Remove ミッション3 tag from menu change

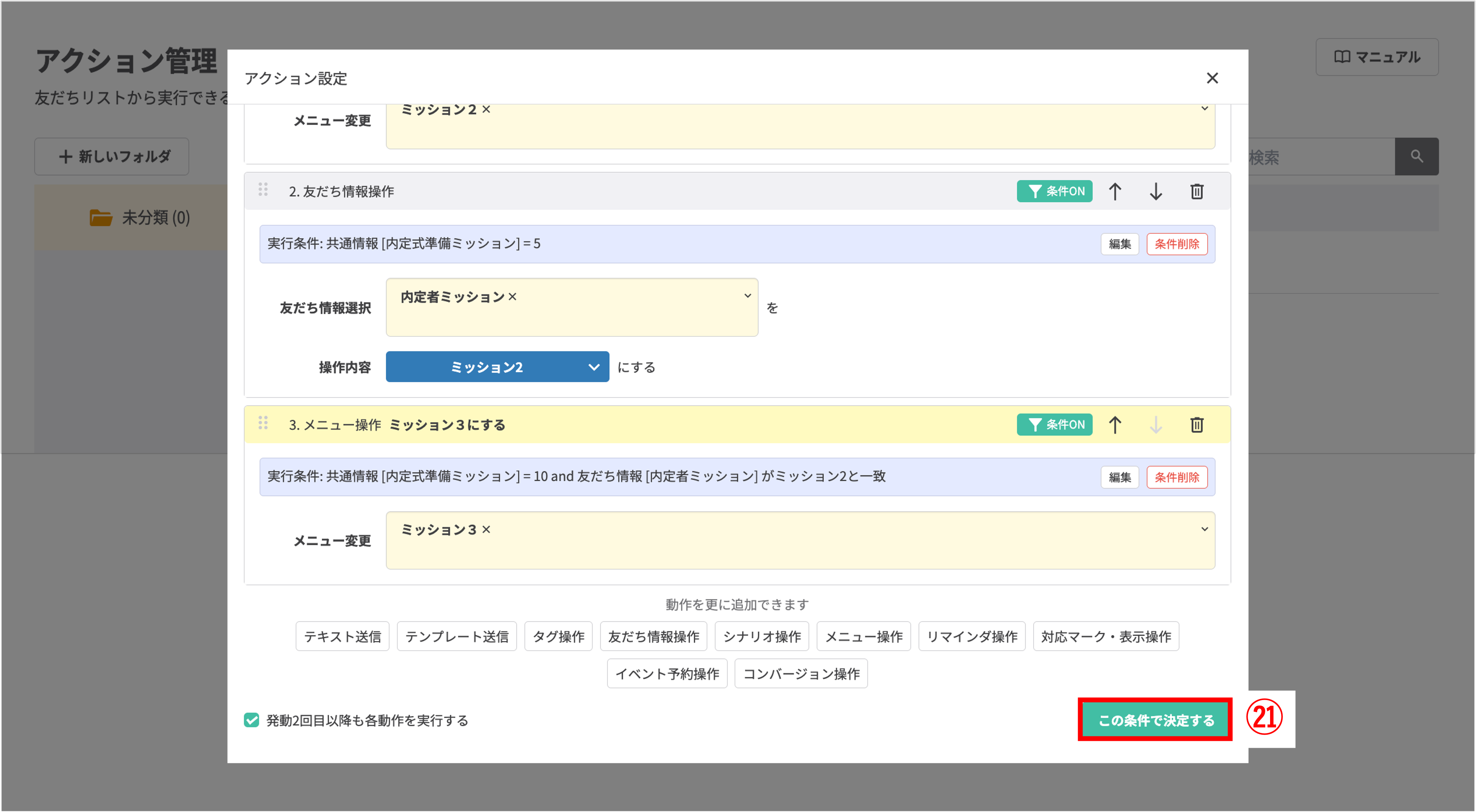[x=486, y=529]
